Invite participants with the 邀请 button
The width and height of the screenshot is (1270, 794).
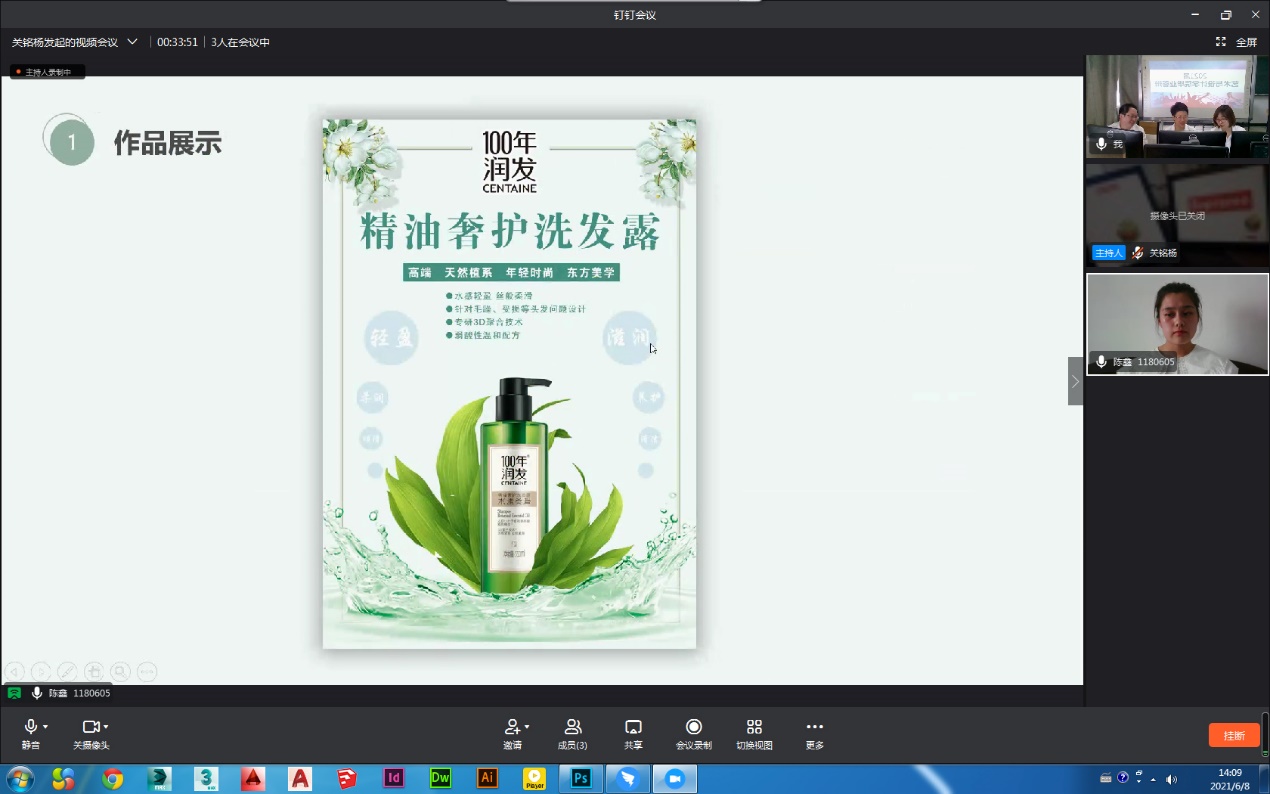(x=512, y=734)
